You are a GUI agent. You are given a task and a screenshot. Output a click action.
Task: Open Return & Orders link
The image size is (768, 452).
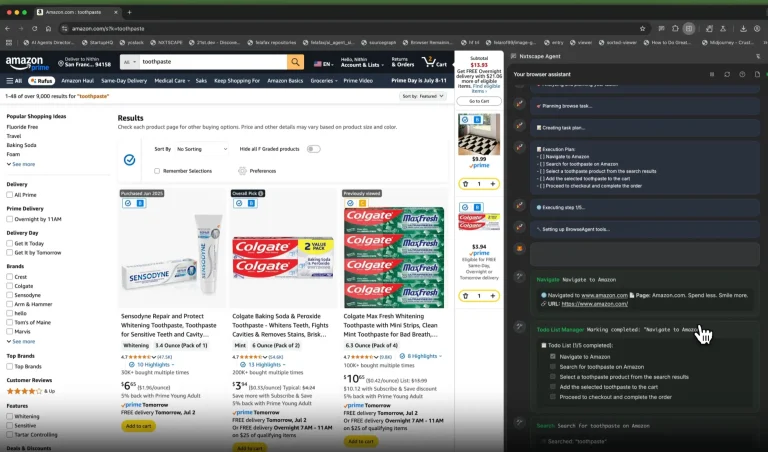[403, 62]
